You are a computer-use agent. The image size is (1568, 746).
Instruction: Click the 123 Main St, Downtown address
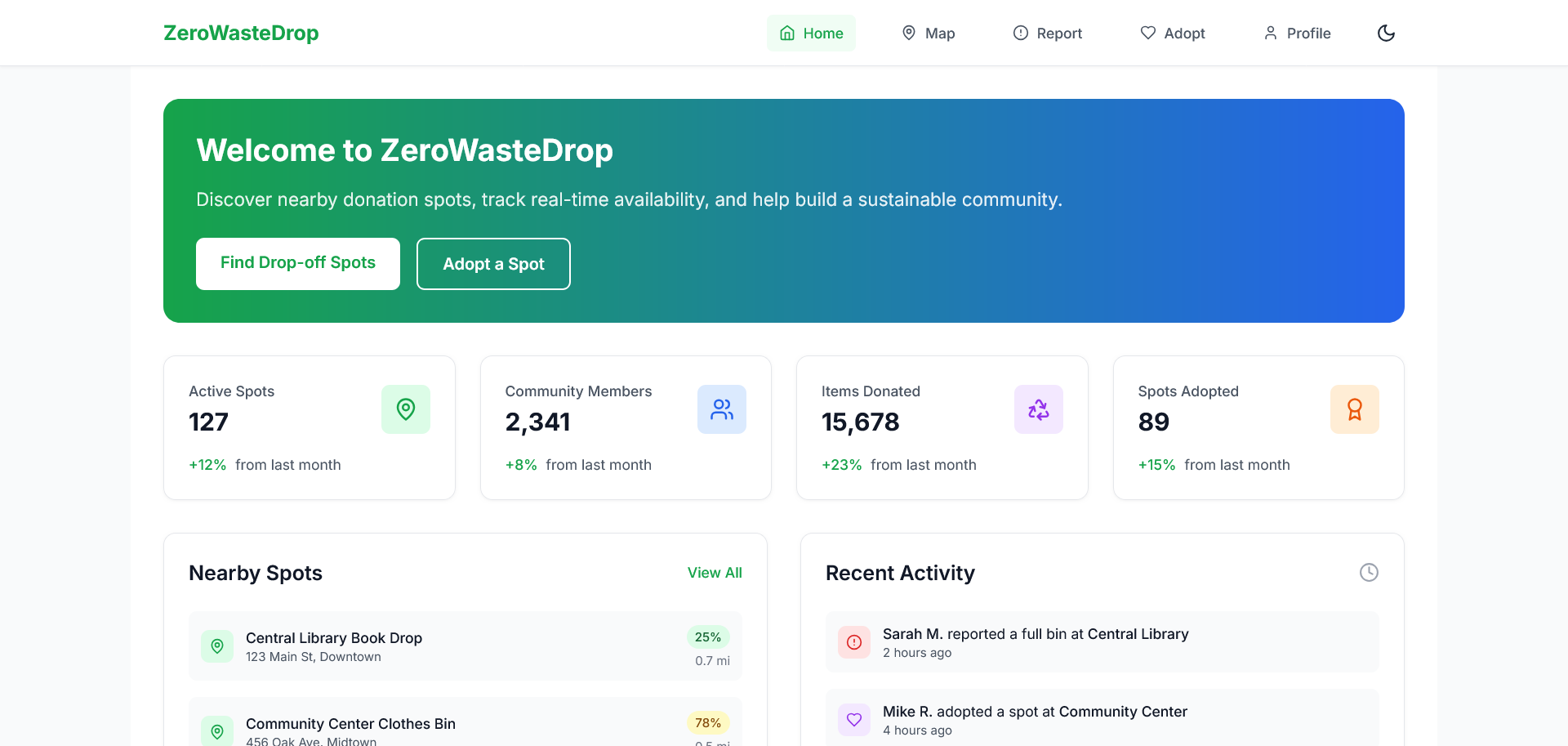pos(314,657)
